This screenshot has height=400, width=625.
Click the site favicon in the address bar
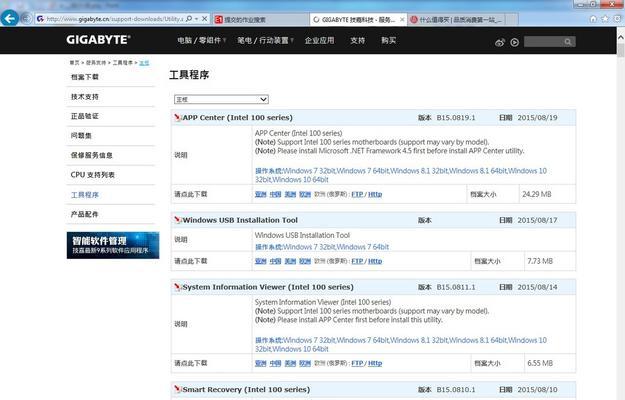point(40,19)
